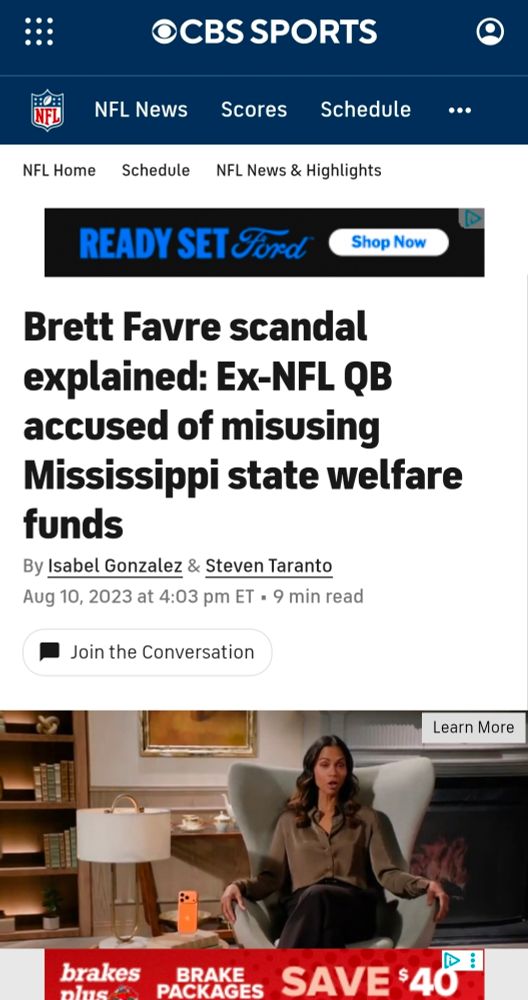The image size is (528, 1000).
Task: Tap the speech bubble comment icon
Action: tap(50, 652)
